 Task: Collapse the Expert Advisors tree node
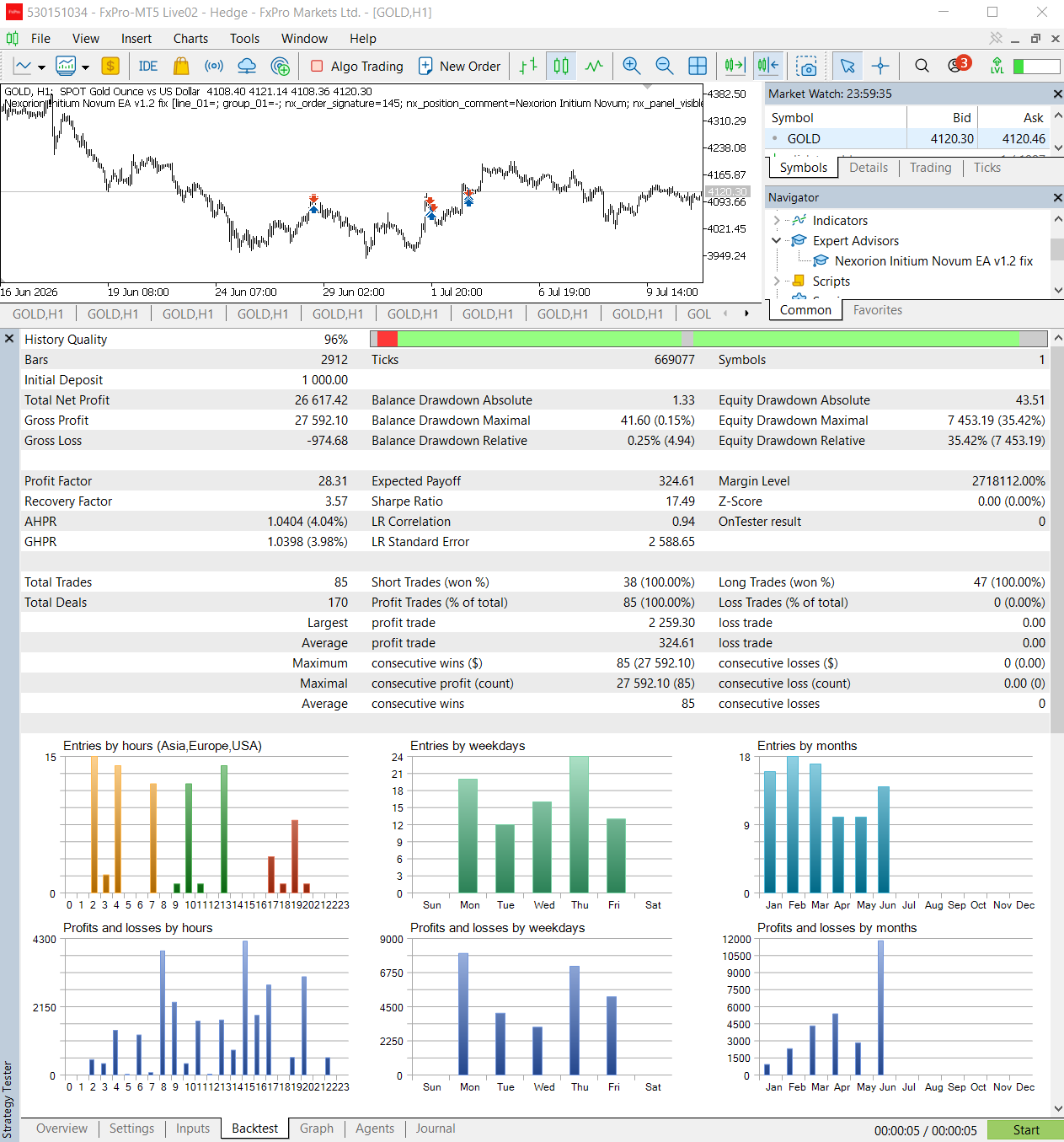click(x=777, y=241)
